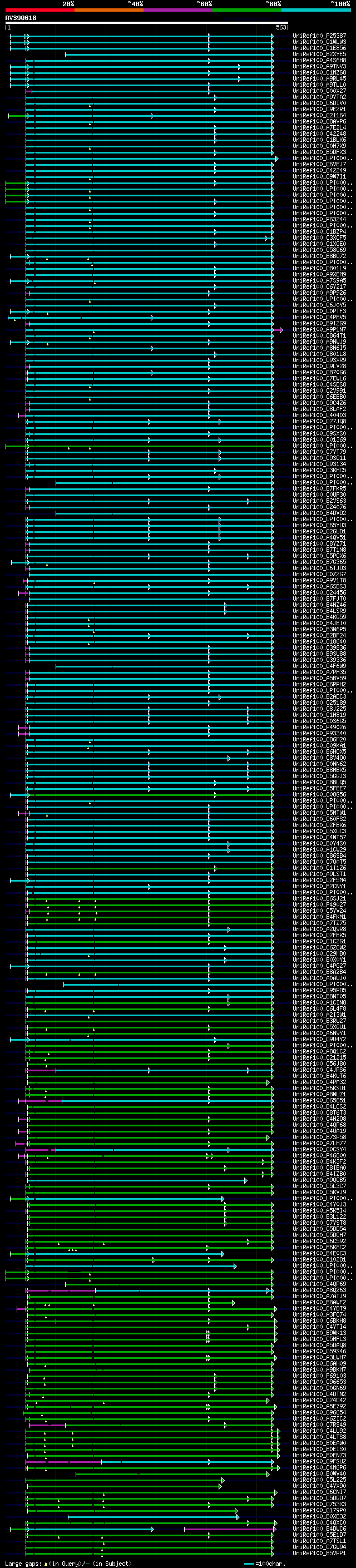Open the UniRef100_Q801L8 entry
356x1568 pixels.
click(x=319, y=354)
